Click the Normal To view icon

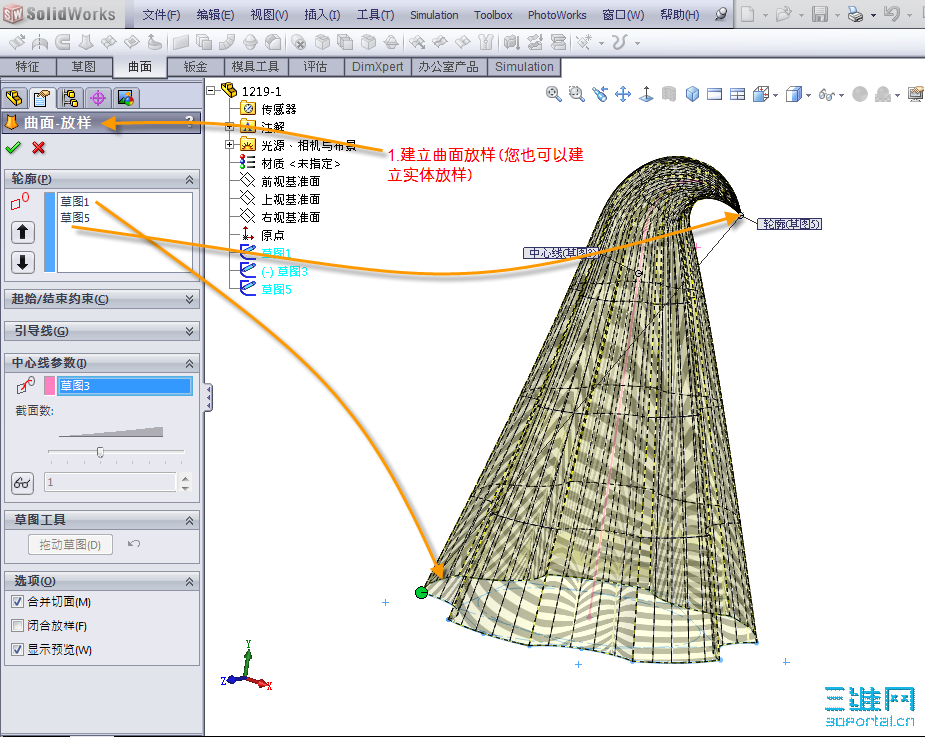pyautogui.click(x=646, y=94)
